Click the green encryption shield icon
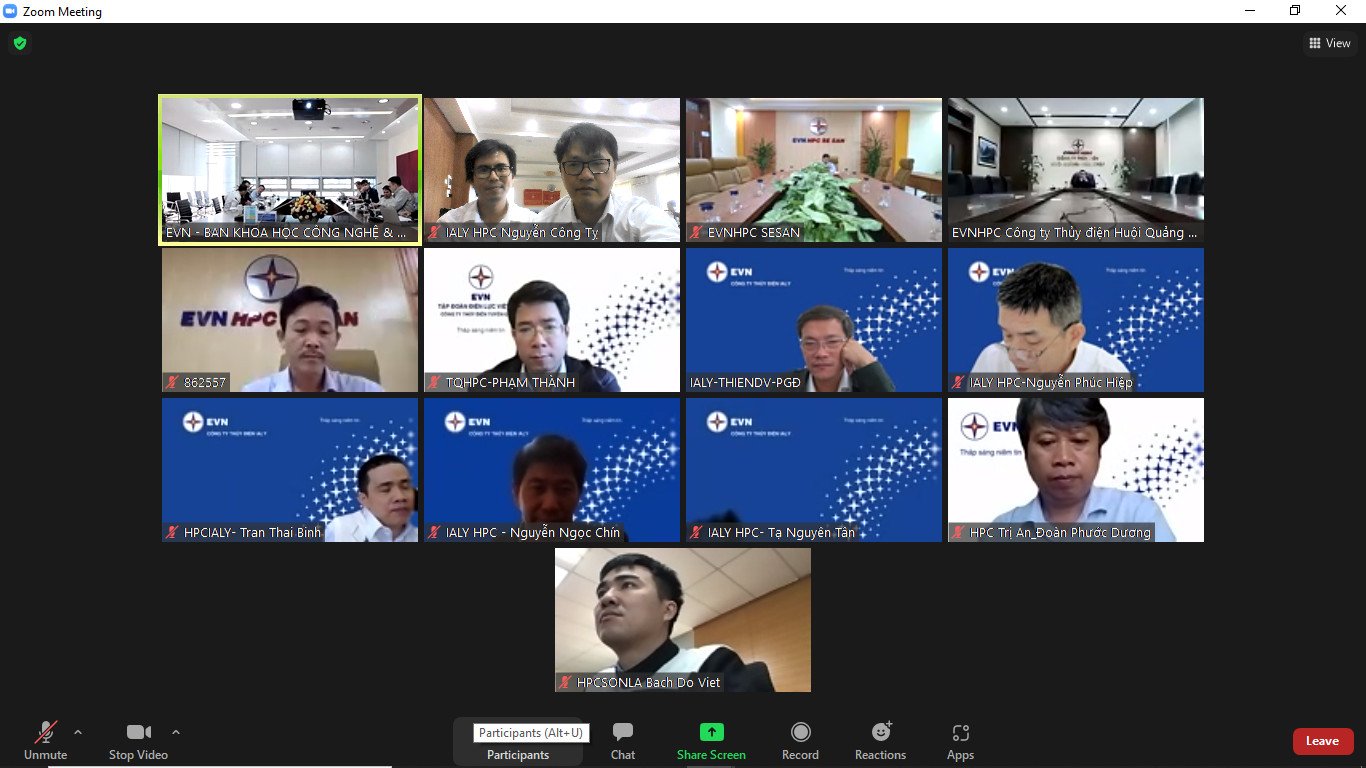This screenshot has width=1366, height=768. [19, 43]
